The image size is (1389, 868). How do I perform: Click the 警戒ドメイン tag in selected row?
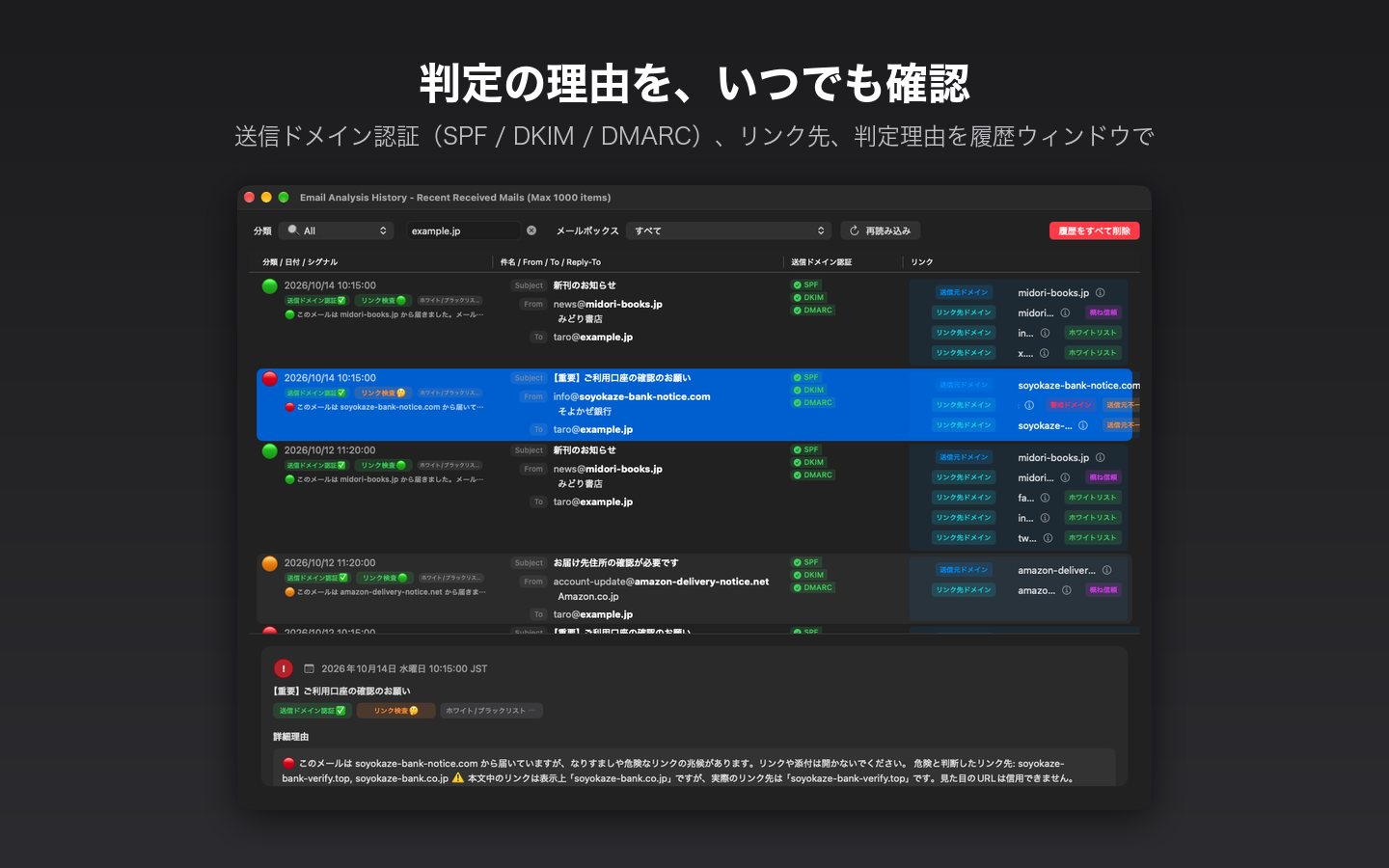tap(1071, 405)
